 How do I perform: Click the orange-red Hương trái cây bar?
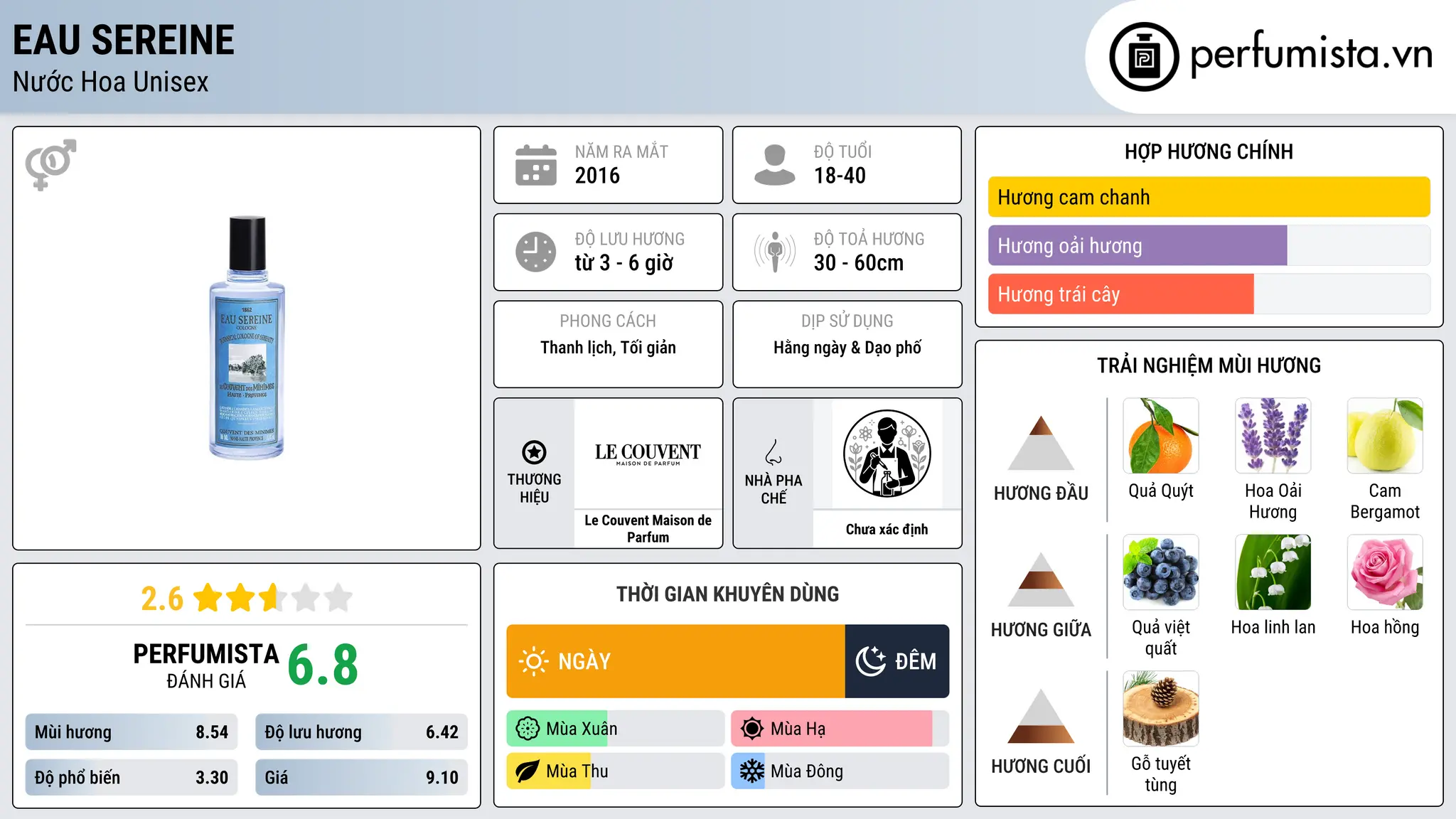pyautogui.click(x=1121, y=294)
